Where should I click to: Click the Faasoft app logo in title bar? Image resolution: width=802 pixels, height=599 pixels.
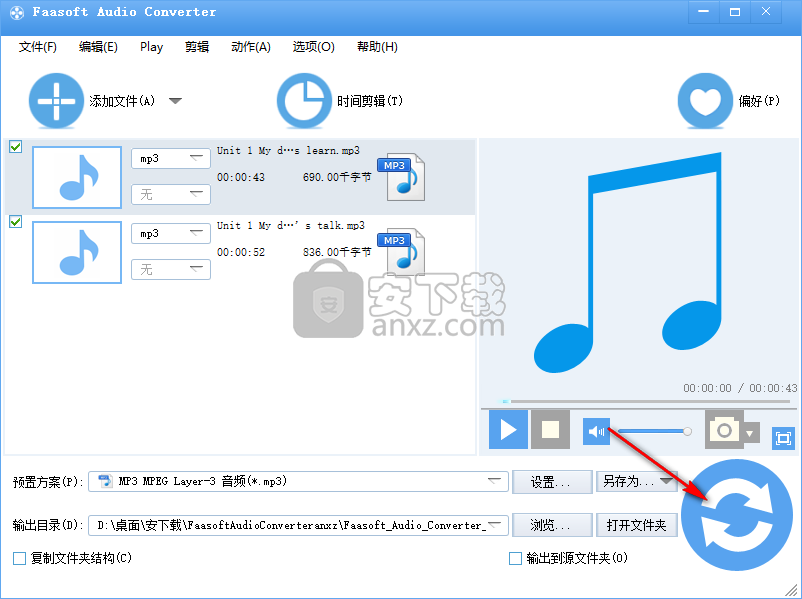point(17,12)
